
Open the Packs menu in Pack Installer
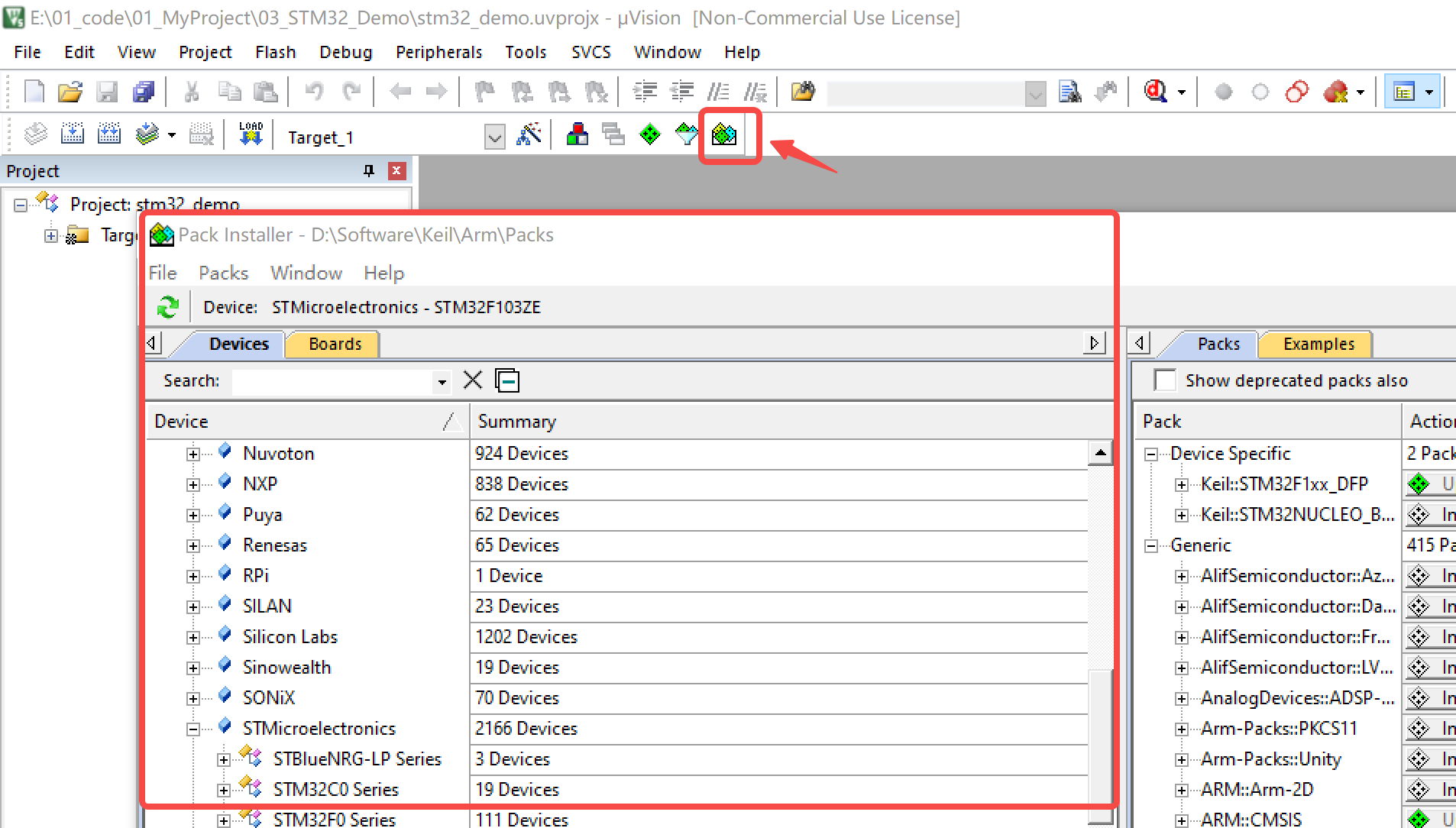223,273
